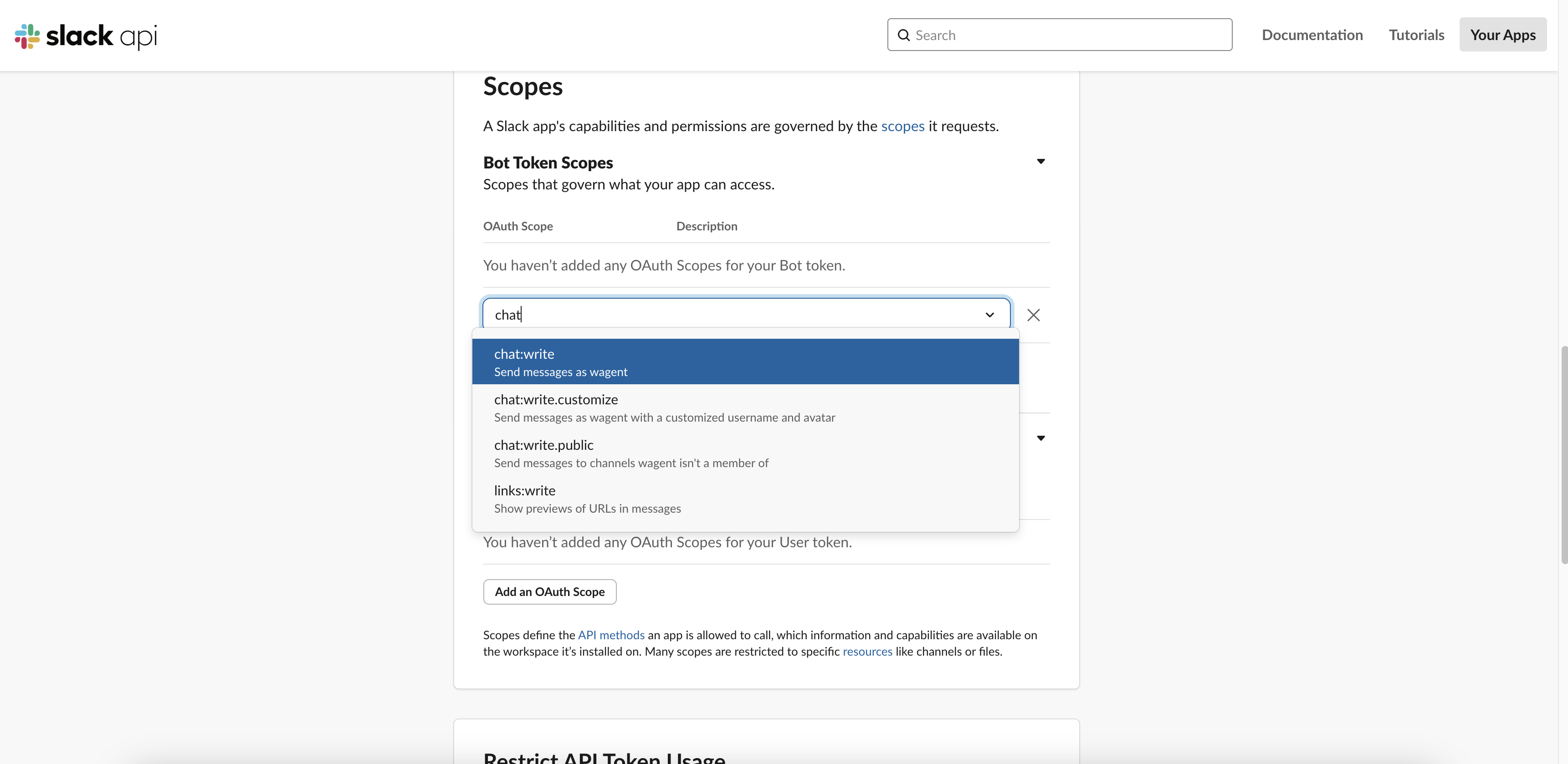Screen dimensions: 1568x764
Task: Open the resources link
Action: 867,652
